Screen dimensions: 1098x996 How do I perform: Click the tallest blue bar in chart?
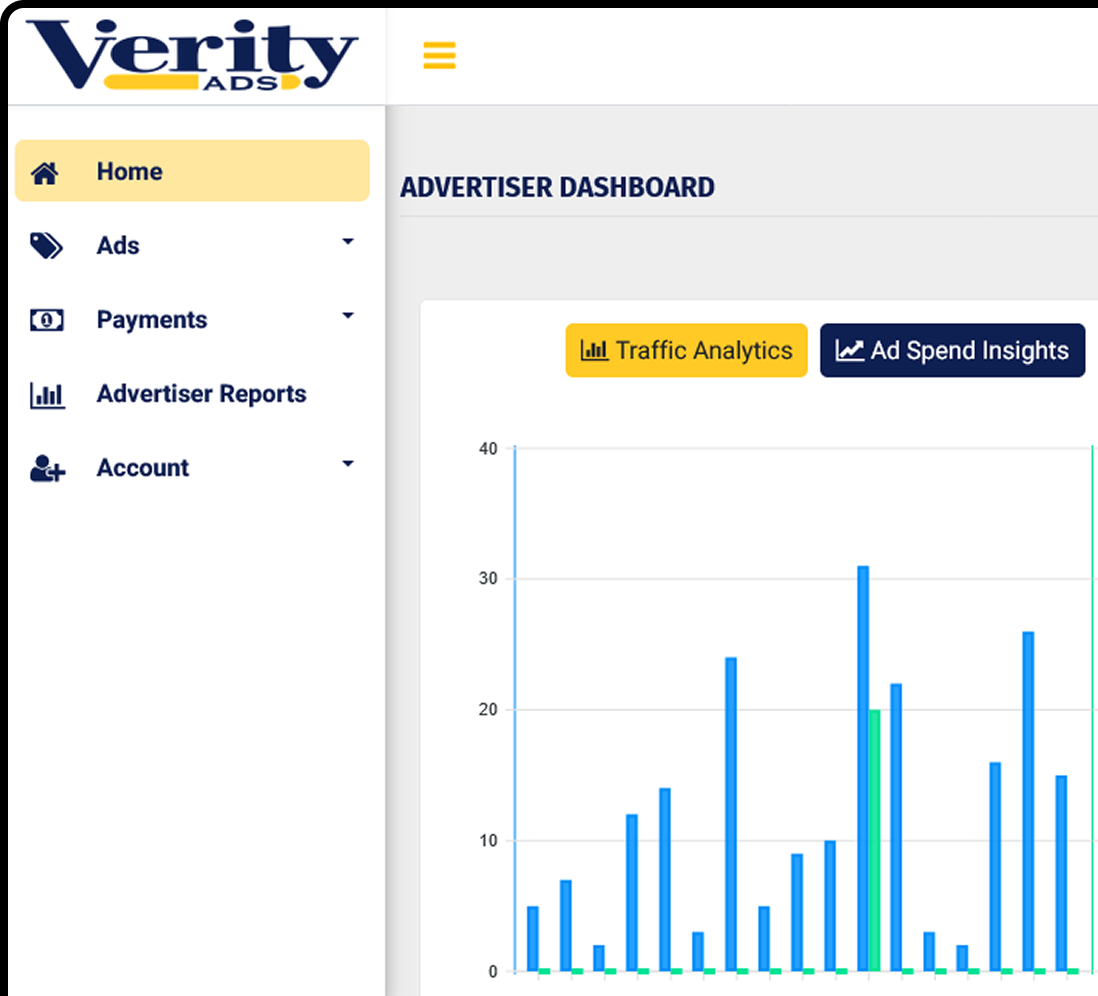[863, 768]
